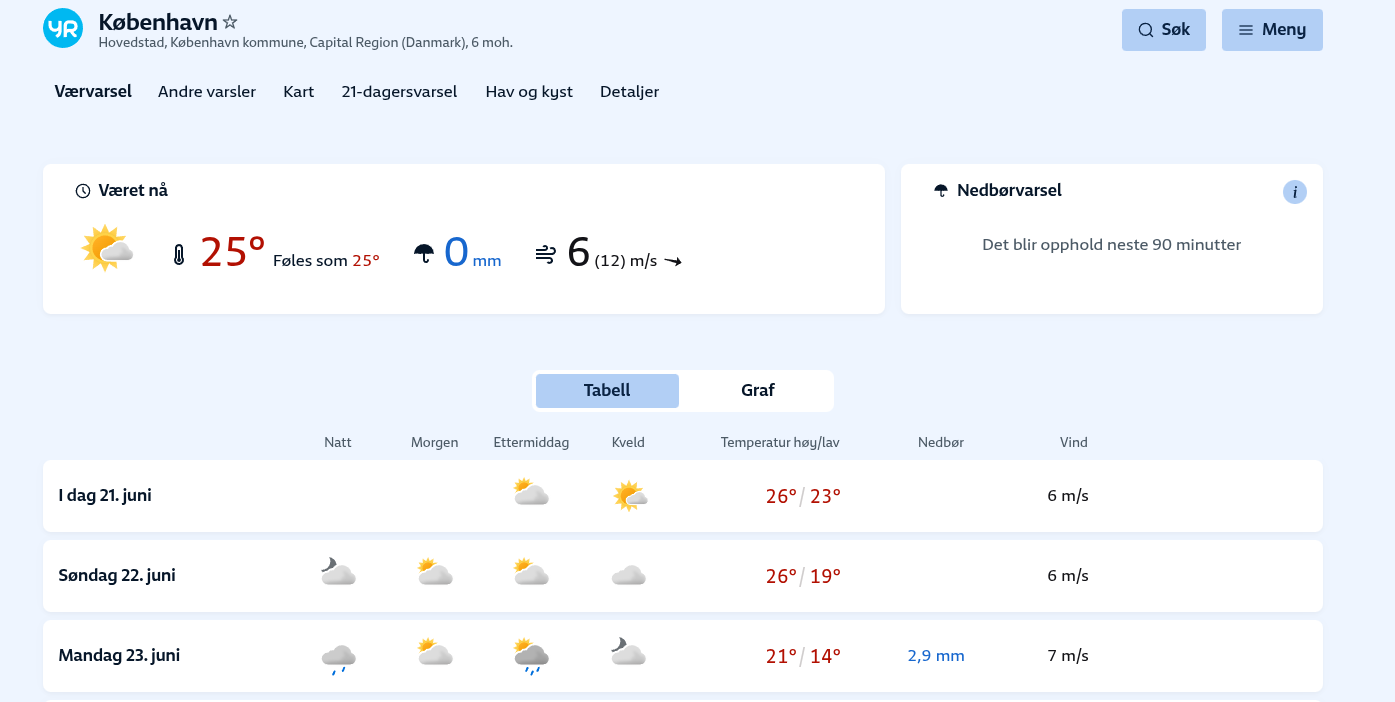The width and height of the screenshot is (1395, 702).
Task: Favorite København with the star icon
Action: pyautogui.click(x=230, y=22)
